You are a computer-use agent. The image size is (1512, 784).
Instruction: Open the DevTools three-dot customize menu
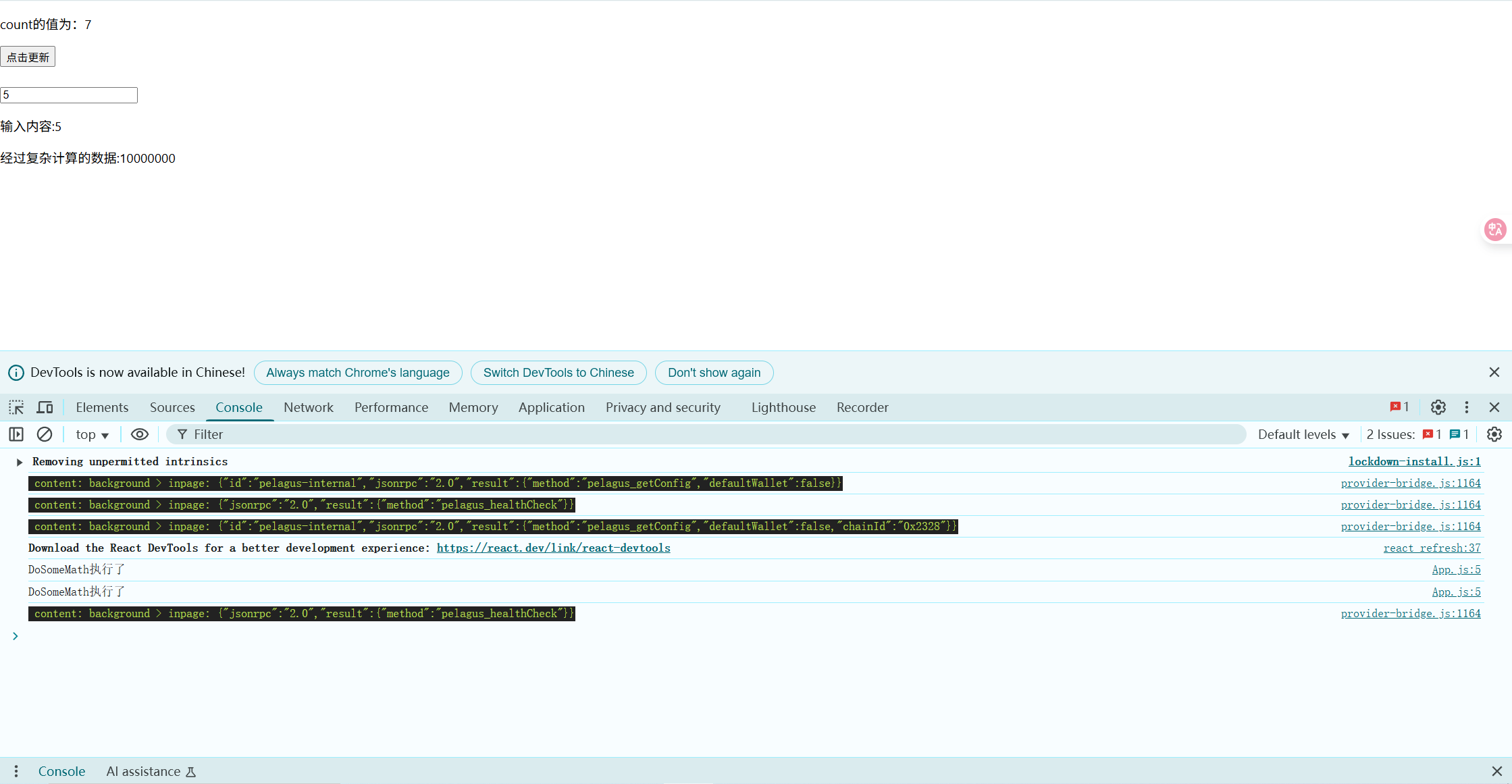tap(1466, 407)
